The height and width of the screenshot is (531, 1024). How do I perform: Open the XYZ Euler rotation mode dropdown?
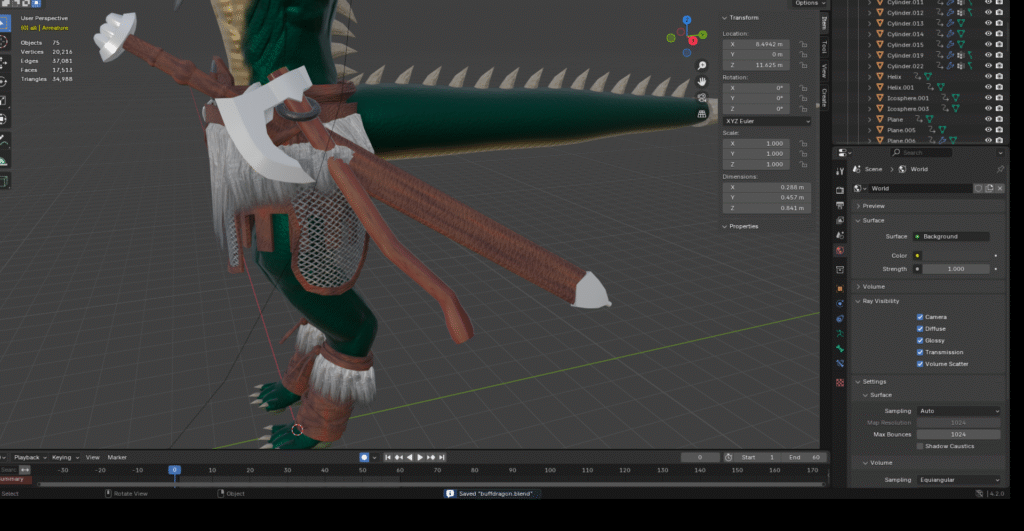tap(767, 121)
